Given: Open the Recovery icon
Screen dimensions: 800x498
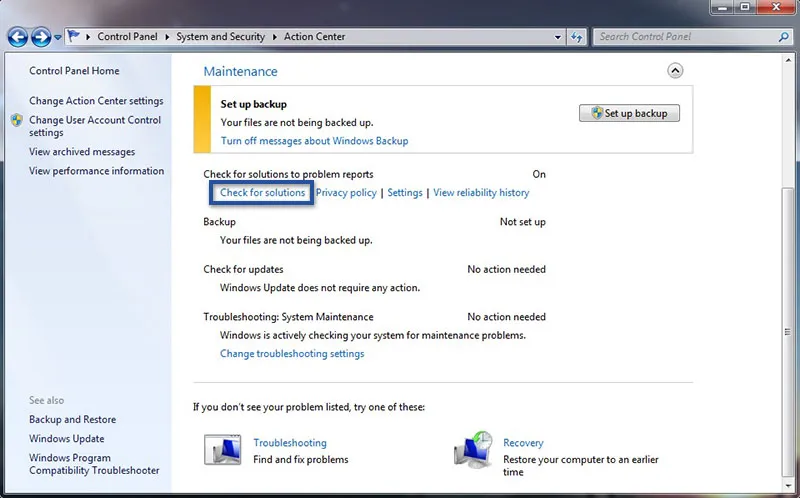Looking at the screenshot, I should pyautogui.click(x=472, y=450).
